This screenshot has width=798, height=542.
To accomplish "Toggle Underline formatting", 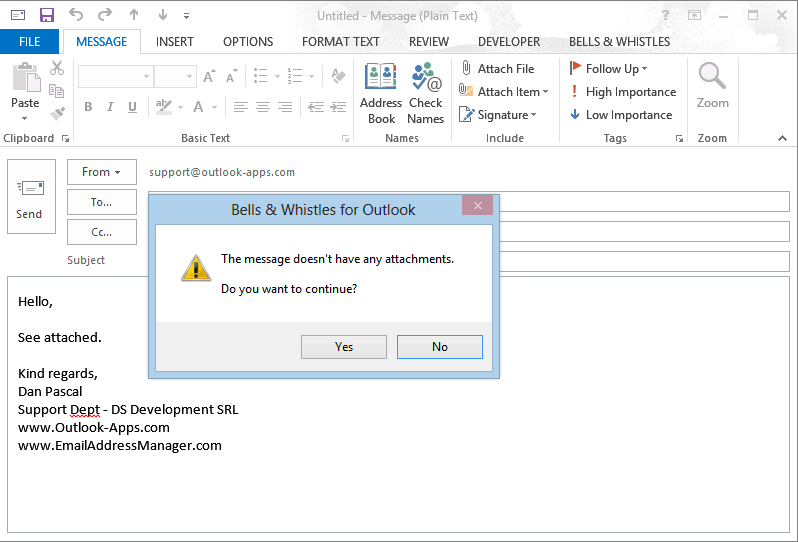I will (x=132, y=107).
